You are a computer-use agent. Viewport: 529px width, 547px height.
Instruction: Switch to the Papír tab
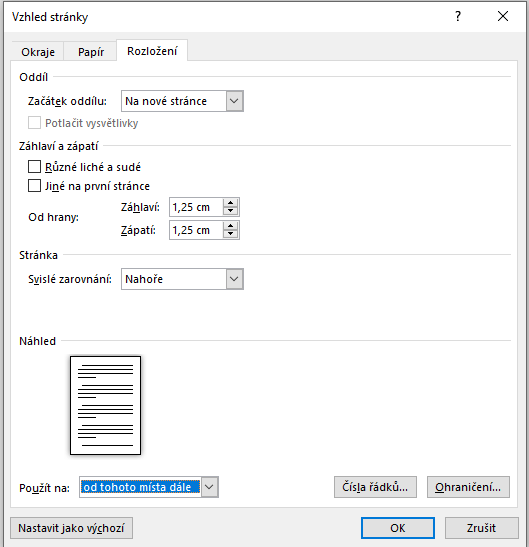click(91, 52)
